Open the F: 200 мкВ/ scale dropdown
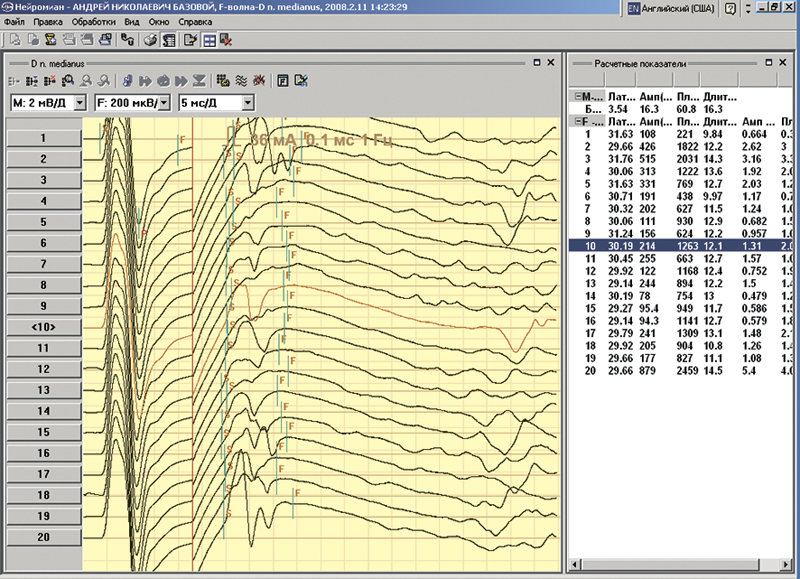The image size is (800, 579). tap(164, 103)
